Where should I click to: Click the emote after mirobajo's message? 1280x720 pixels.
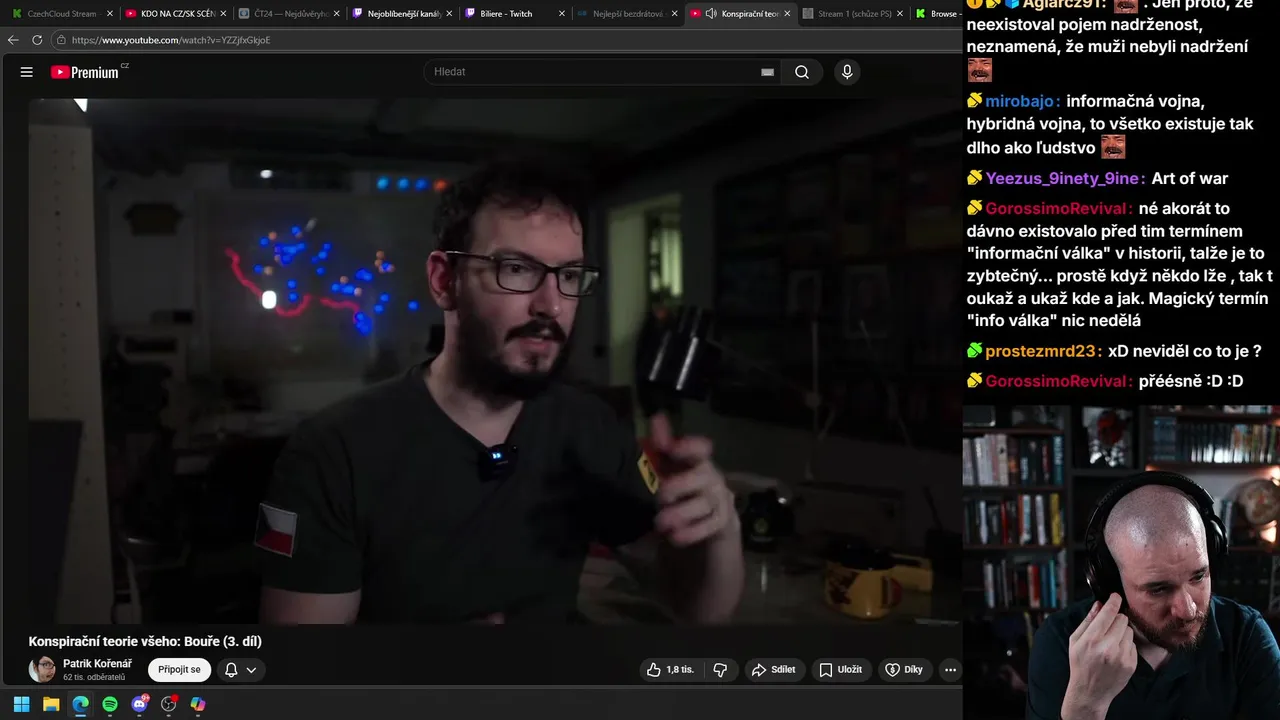click(x=1113, y=147)
